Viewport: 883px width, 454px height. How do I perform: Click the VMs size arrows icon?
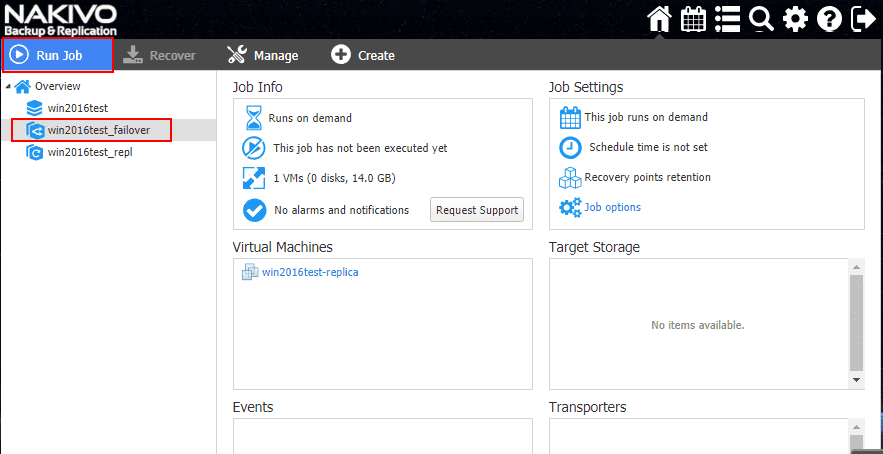[x=254, y=178]
